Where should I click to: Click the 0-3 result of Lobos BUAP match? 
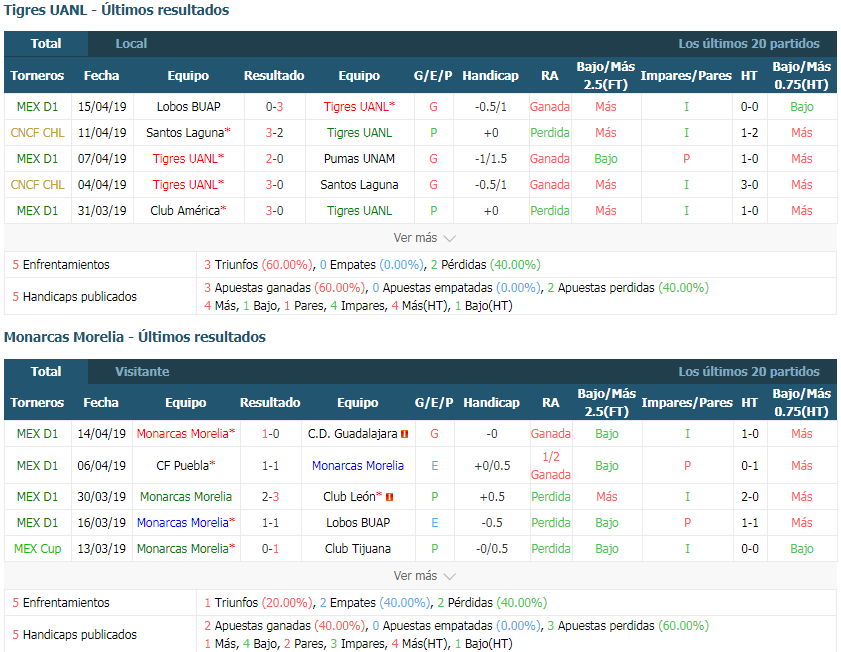coord(274,107)
